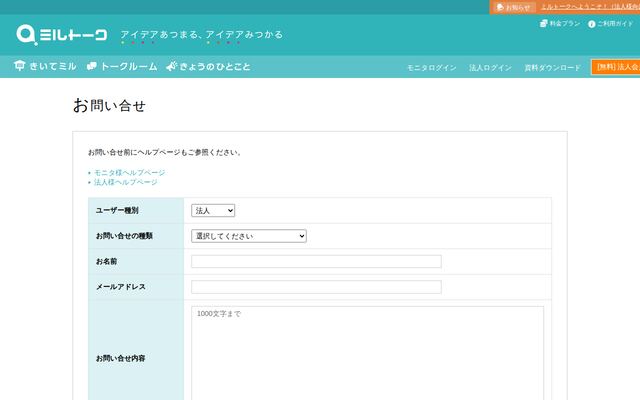Click the お問い合せ内容 label
The height and width of the screenshot is (400, 640).
[120, 358]
